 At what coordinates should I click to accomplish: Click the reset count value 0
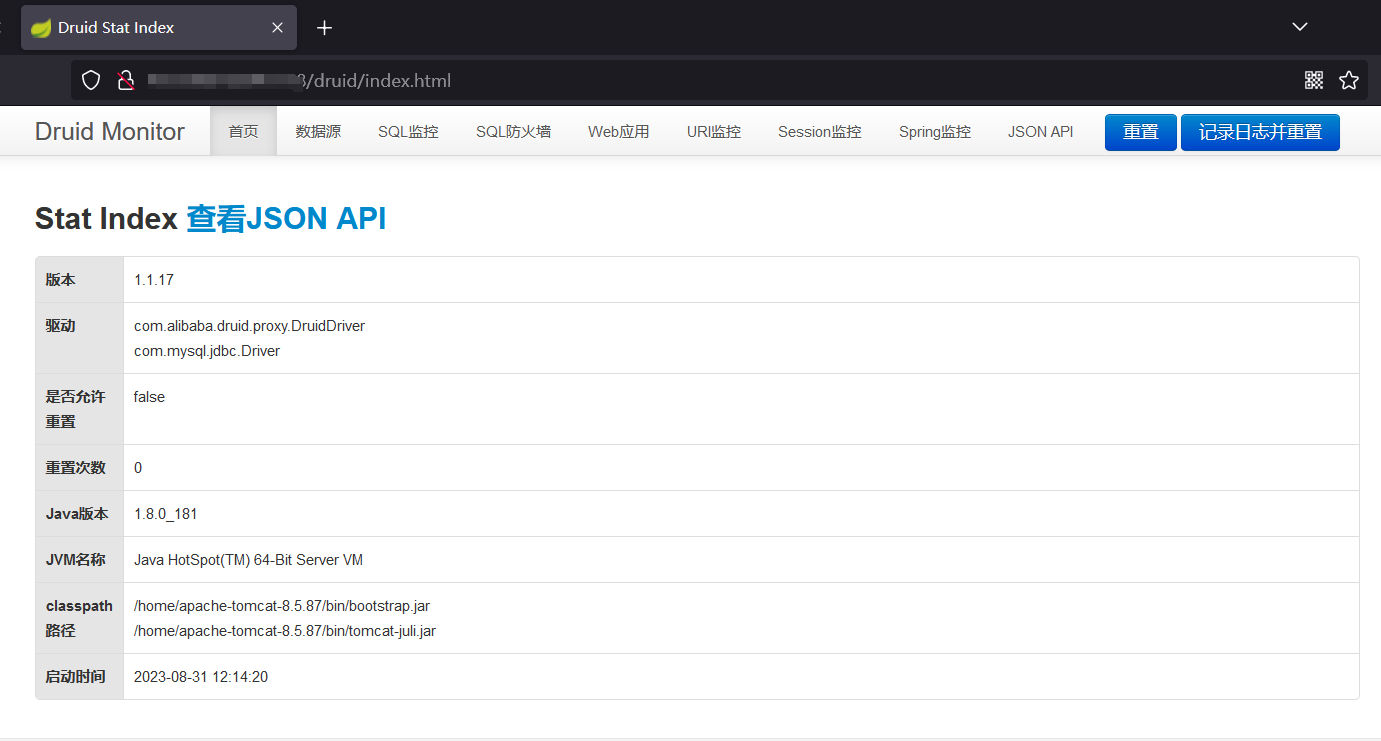[x=138, y=468]
